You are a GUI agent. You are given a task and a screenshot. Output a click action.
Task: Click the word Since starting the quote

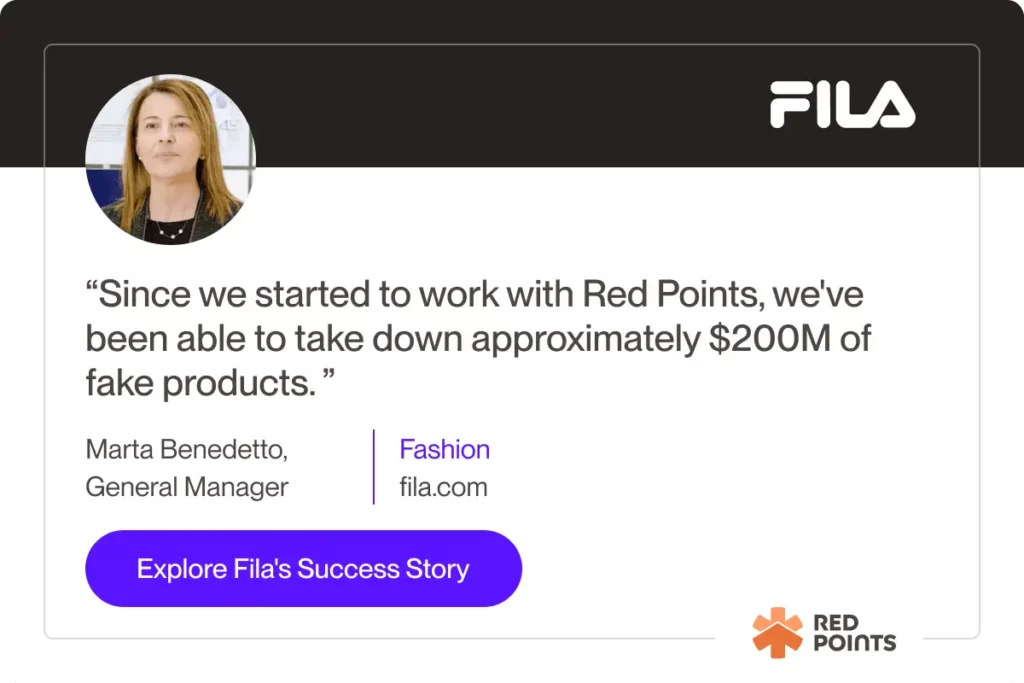[x=145, y=294]
